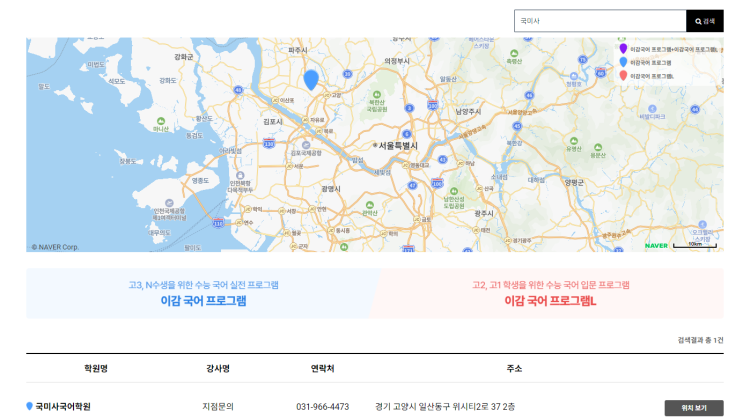Screen dimensions: 743x420
Task: Click the 학원명 column header
Action: point(96,368)
